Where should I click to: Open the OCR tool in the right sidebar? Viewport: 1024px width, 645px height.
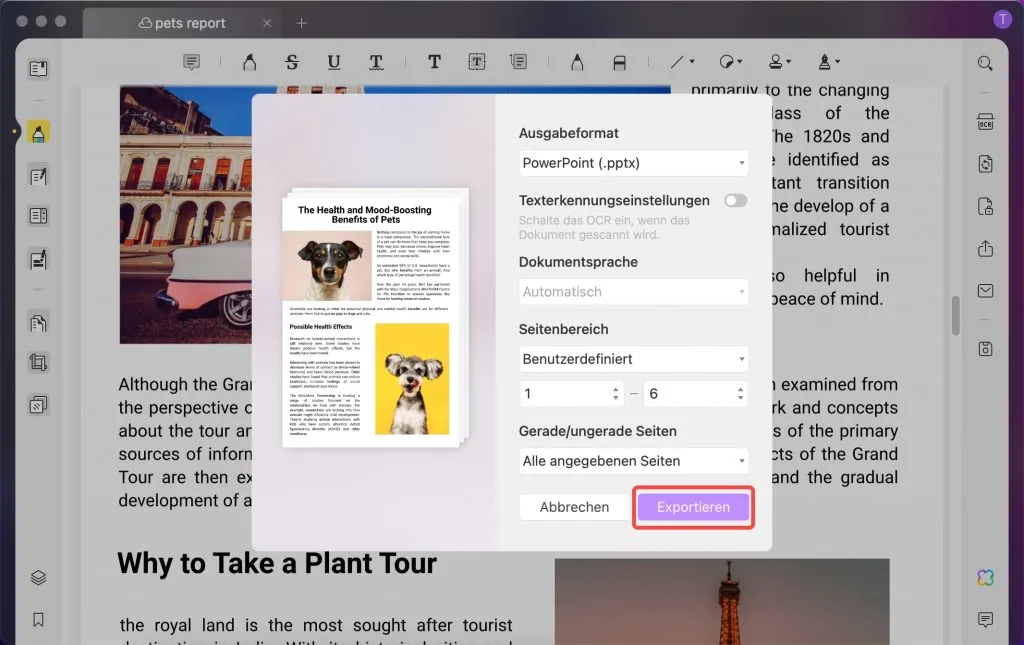(x=985, y=121)
